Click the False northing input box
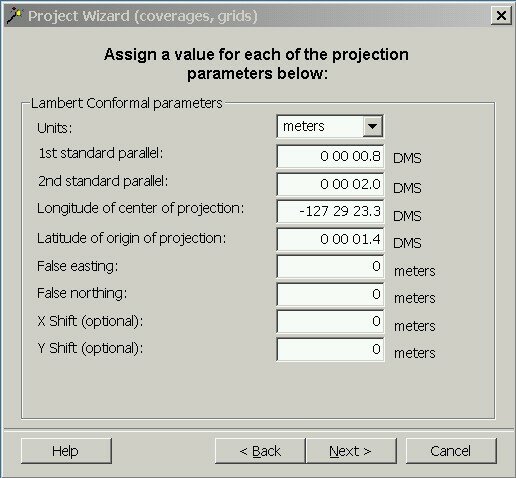Screen dimensions: 516x478 pos(330,294)
